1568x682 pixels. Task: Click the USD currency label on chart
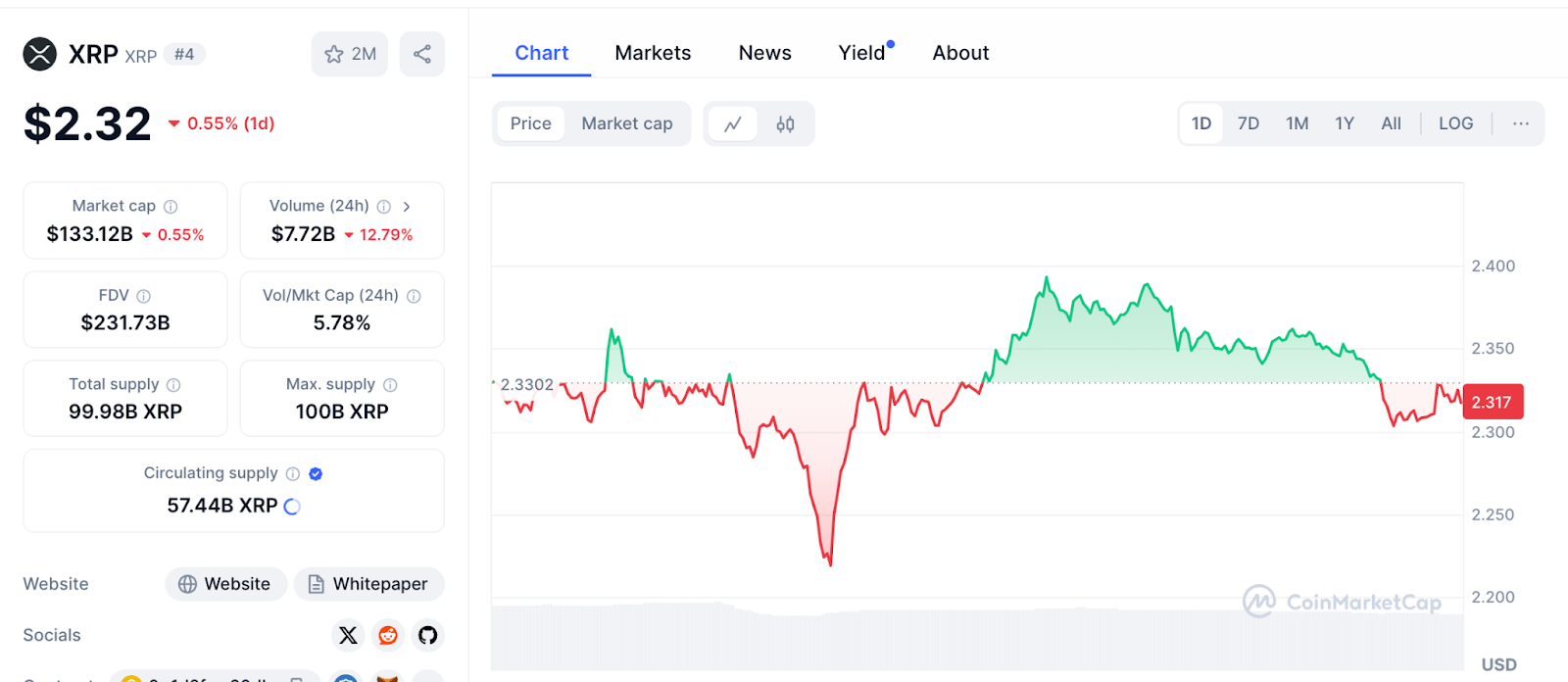1498,664
